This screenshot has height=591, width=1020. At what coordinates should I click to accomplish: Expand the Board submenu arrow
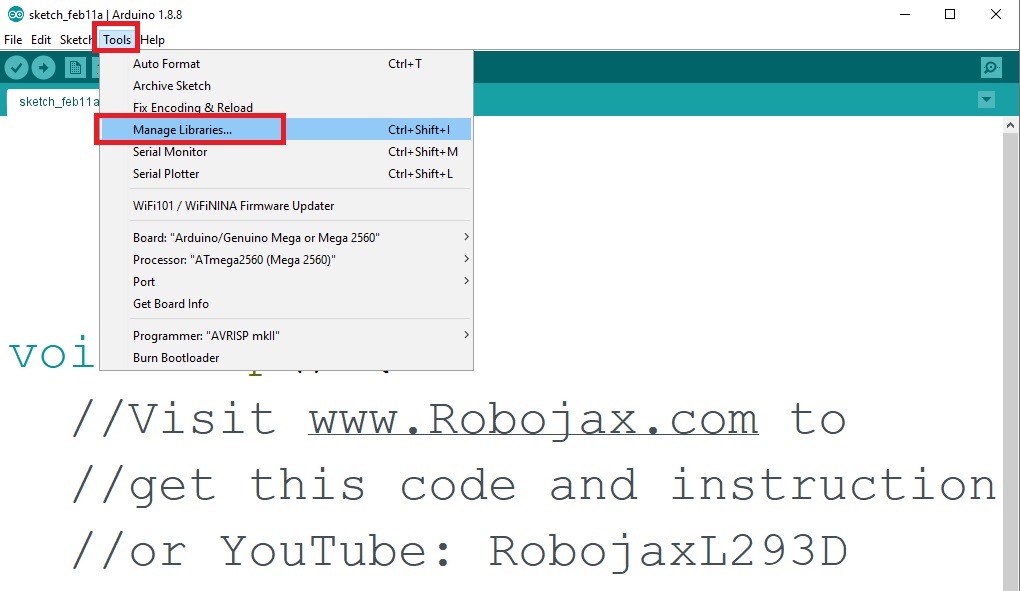[466, 237]
